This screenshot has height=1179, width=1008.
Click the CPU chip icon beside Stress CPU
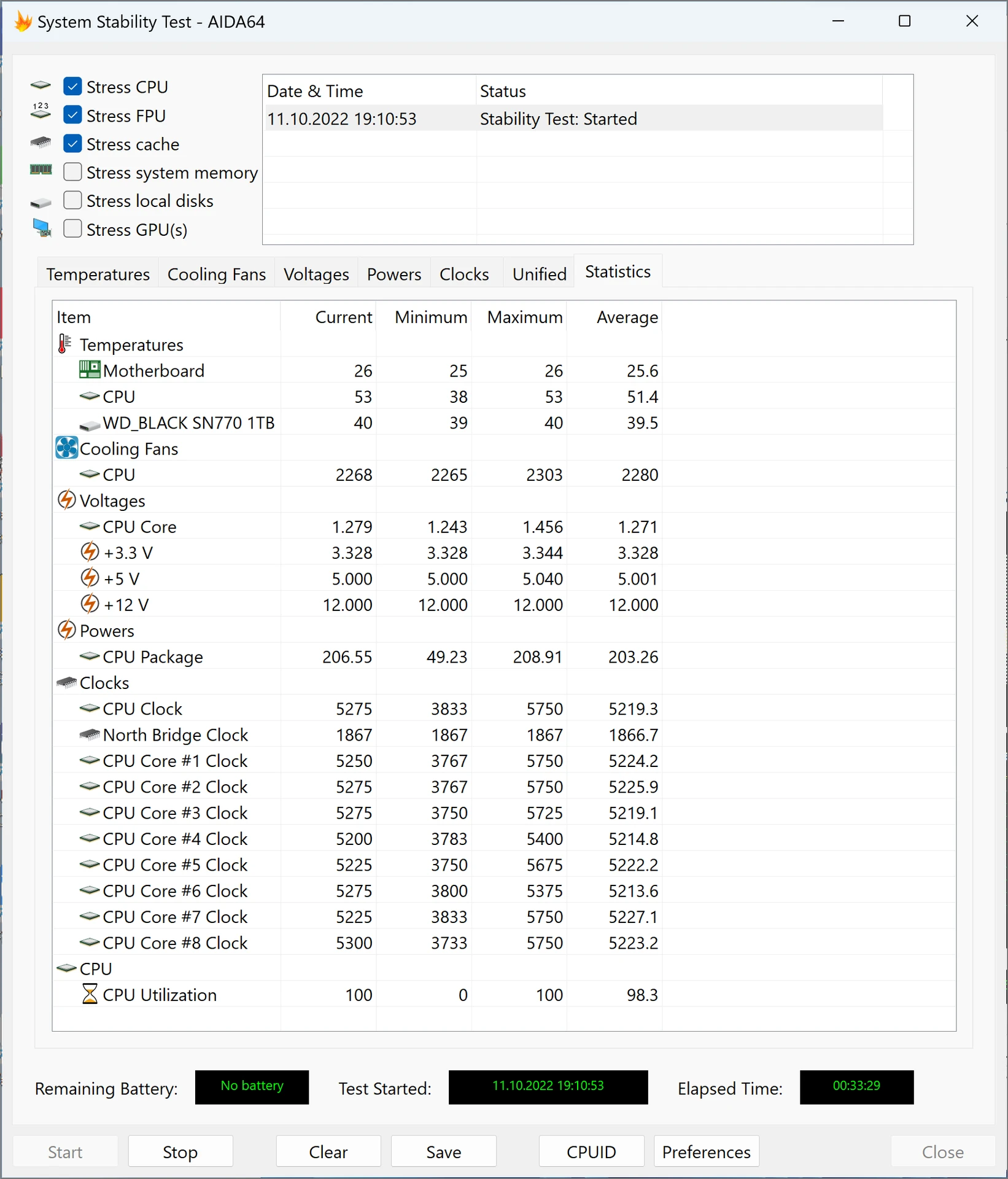[x=41, y=85]
